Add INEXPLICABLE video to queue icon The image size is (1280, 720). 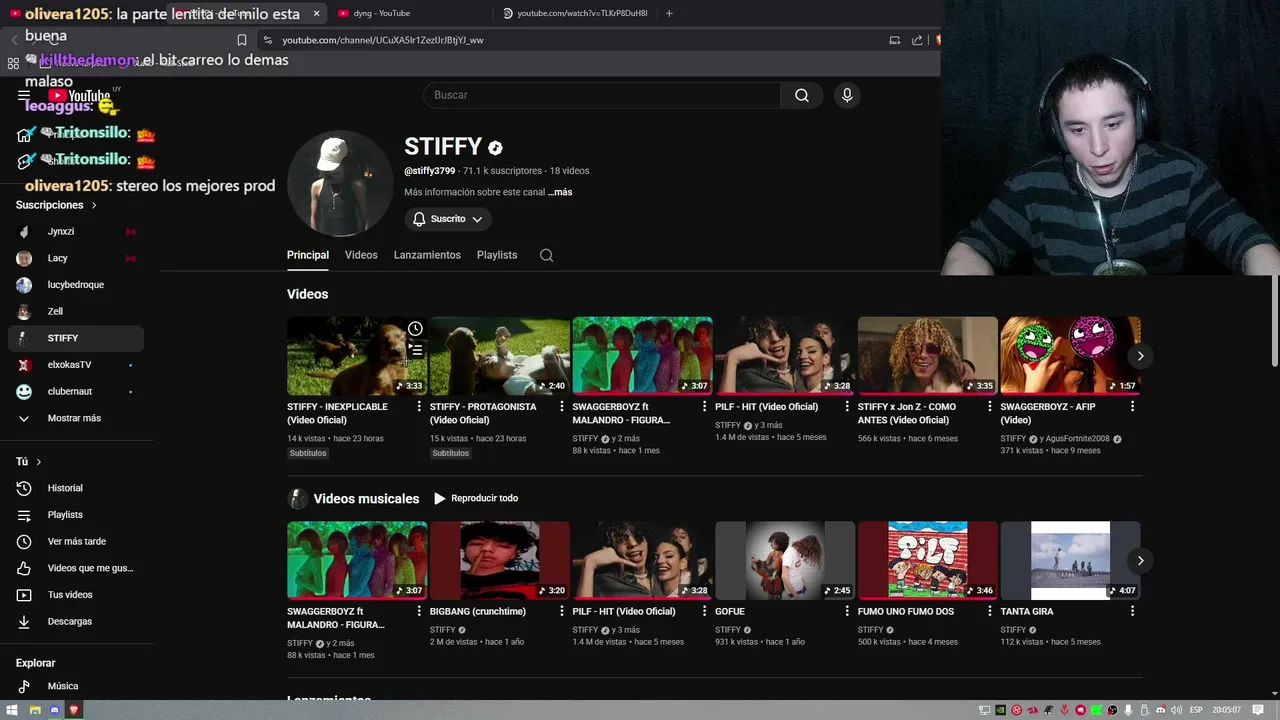click(x=415, y=350)
